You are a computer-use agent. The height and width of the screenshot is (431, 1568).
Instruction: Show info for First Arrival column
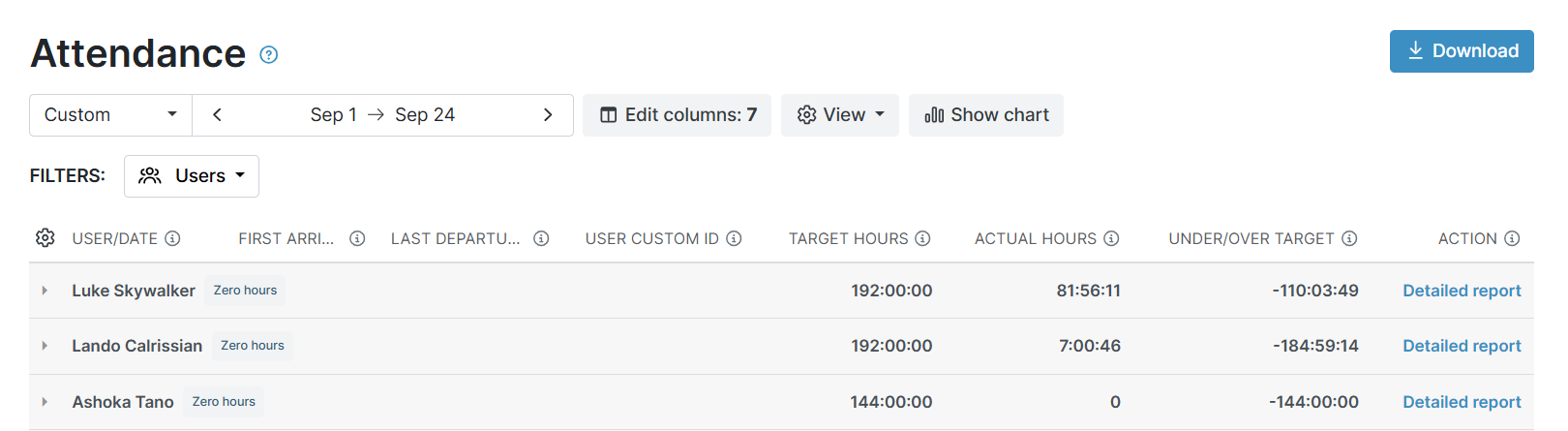coord(357,238)
